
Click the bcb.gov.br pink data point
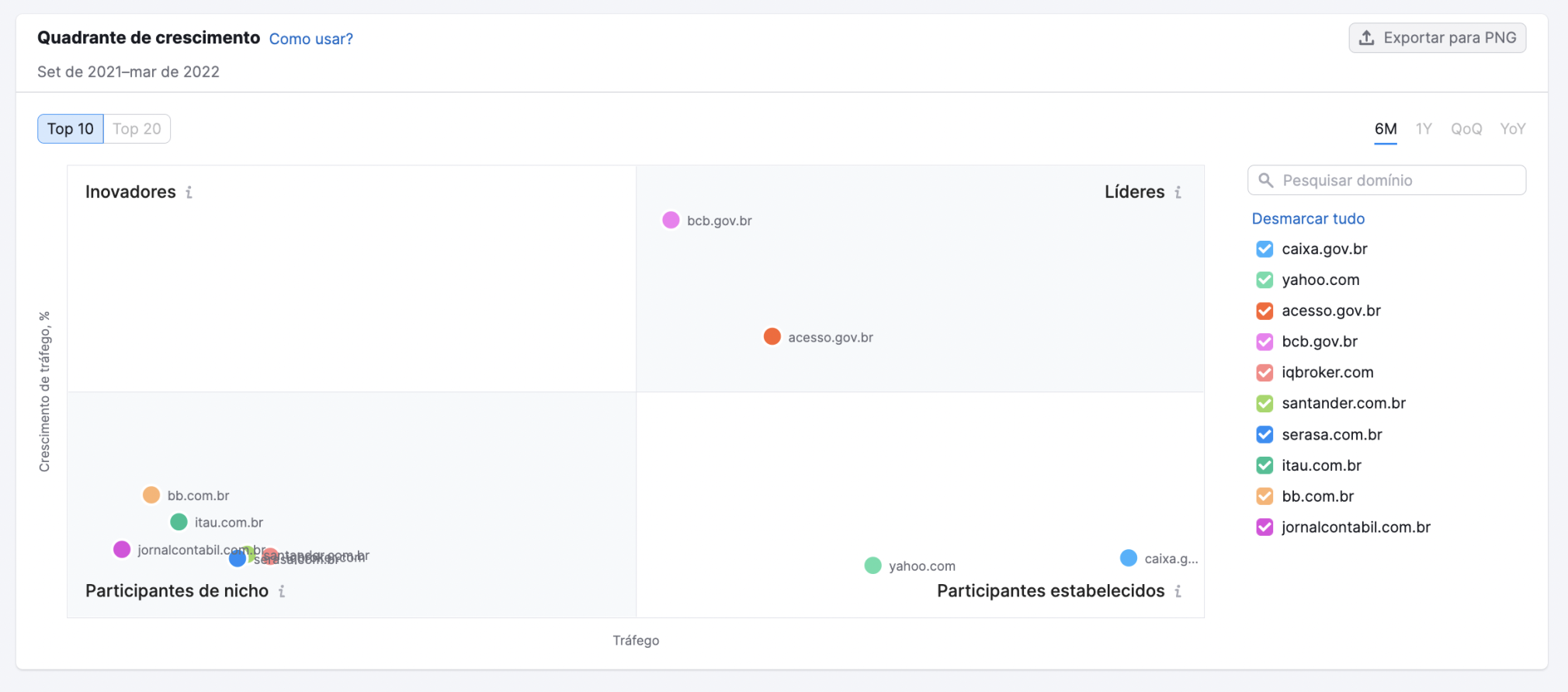671,220
